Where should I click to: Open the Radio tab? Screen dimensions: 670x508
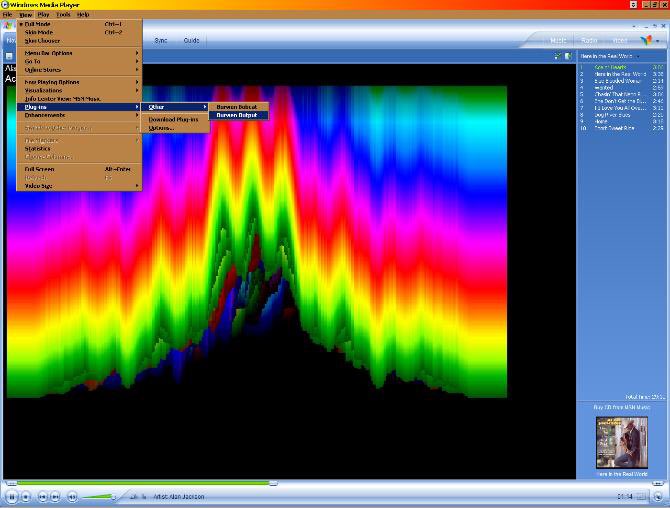589,41
